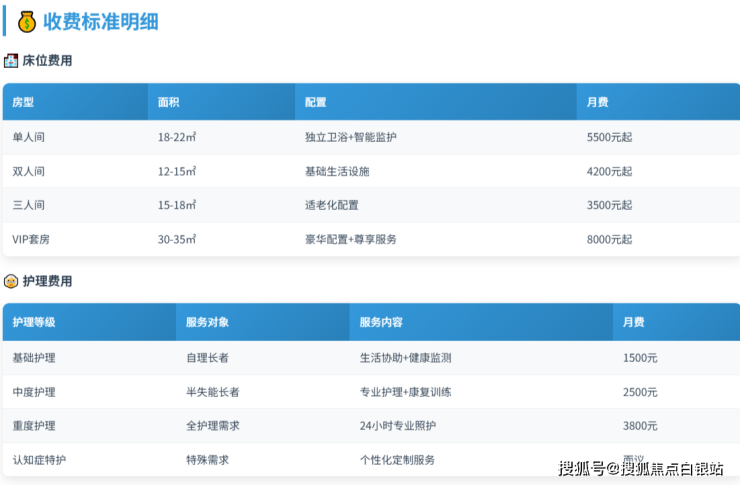Image resolution: width=740 pixels, height=485 pixels.
Task: Click the 服务内容 column header
Action: click(381, 323)
